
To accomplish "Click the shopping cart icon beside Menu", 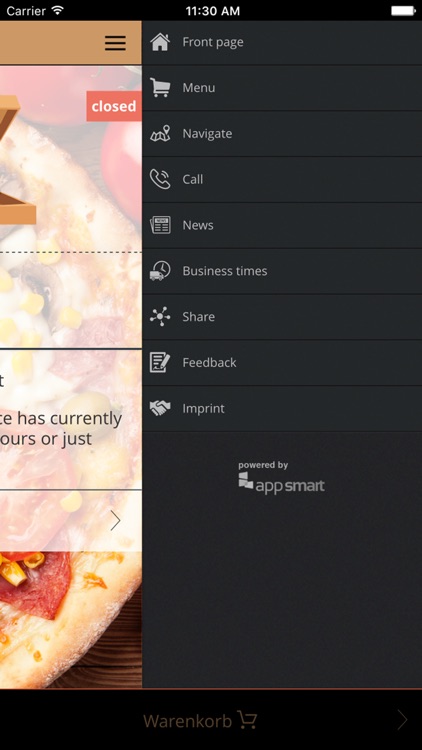I will point(160,88).
